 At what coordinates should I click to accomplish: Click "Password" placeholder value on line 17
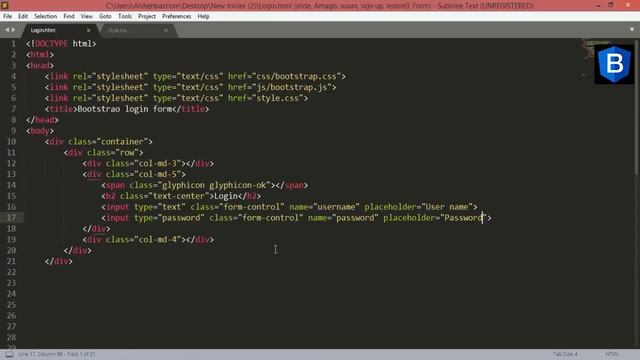463,218
